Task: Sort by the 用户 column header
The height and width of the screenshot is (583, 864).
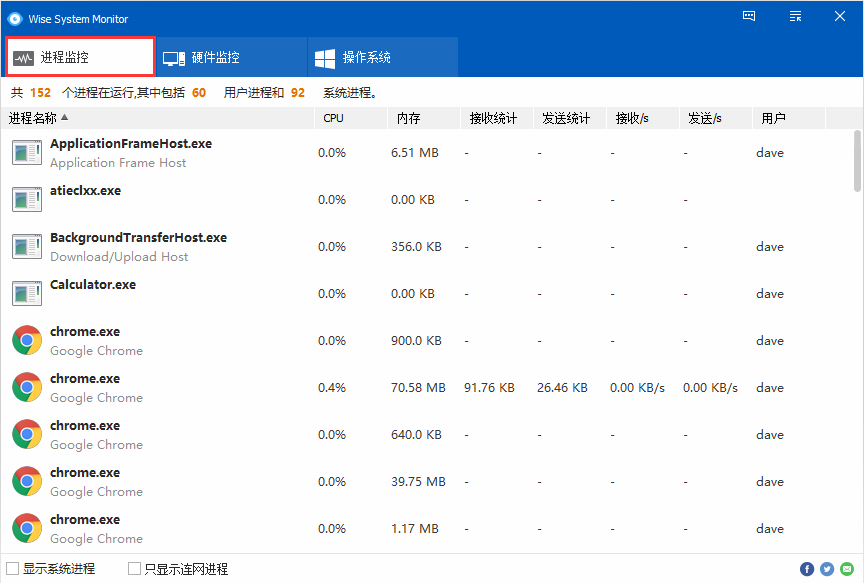Action: pyautogui.click(x=789, y=118)
